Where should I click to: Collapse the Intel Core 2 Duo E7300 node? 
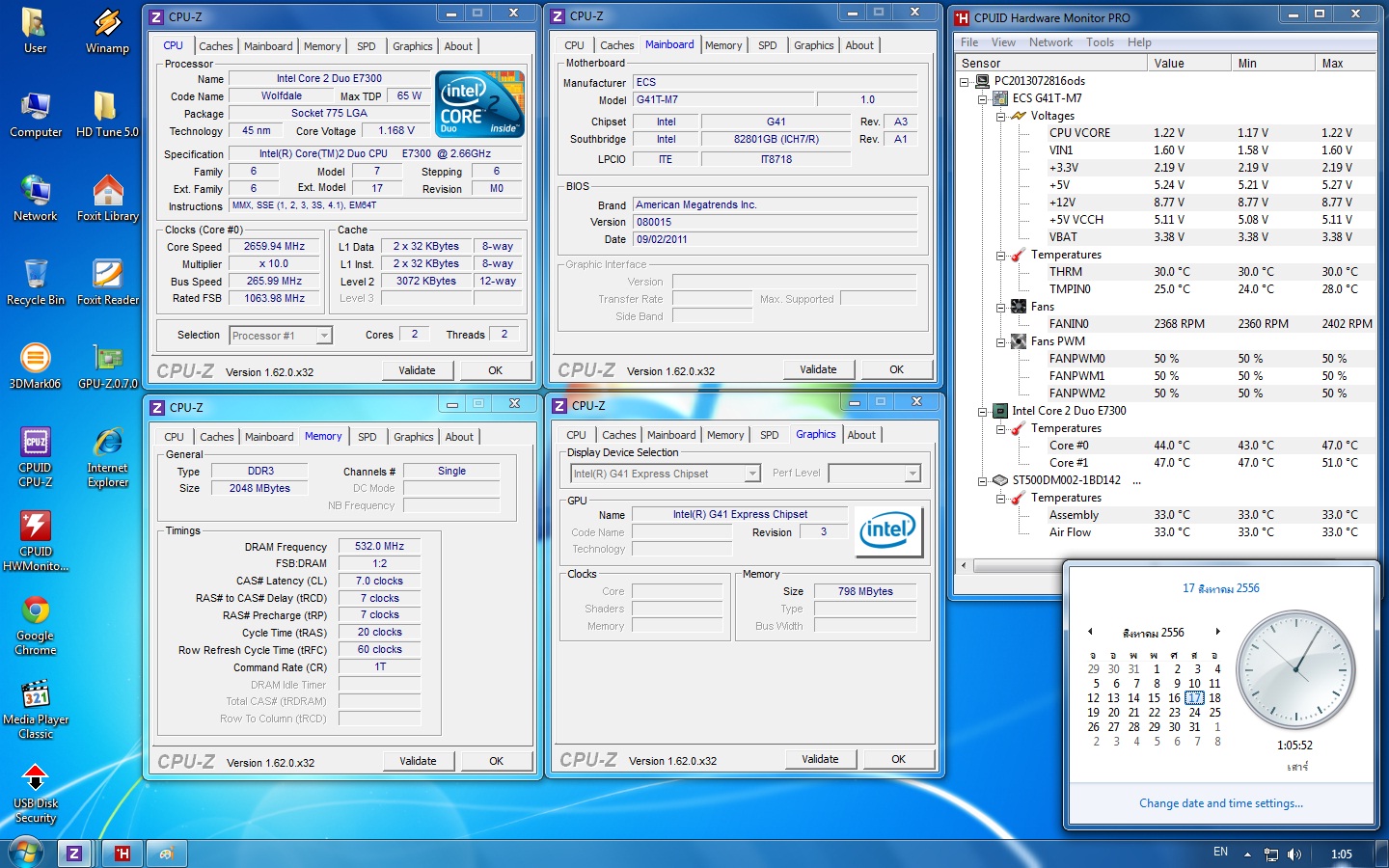[x=982, y=411]
